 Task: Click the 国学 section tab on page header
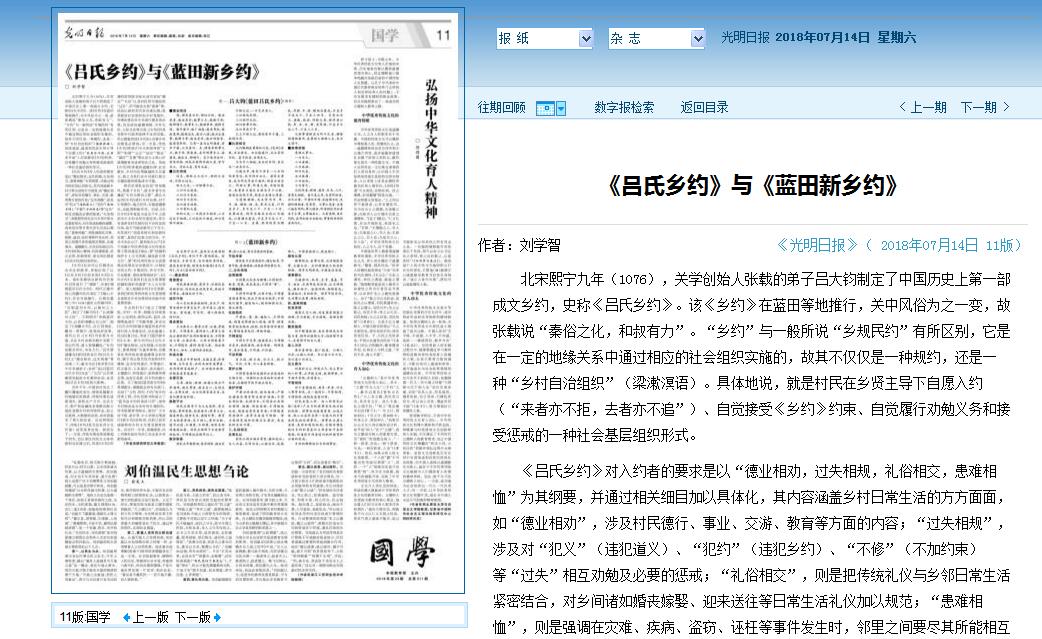click(385, 35)
